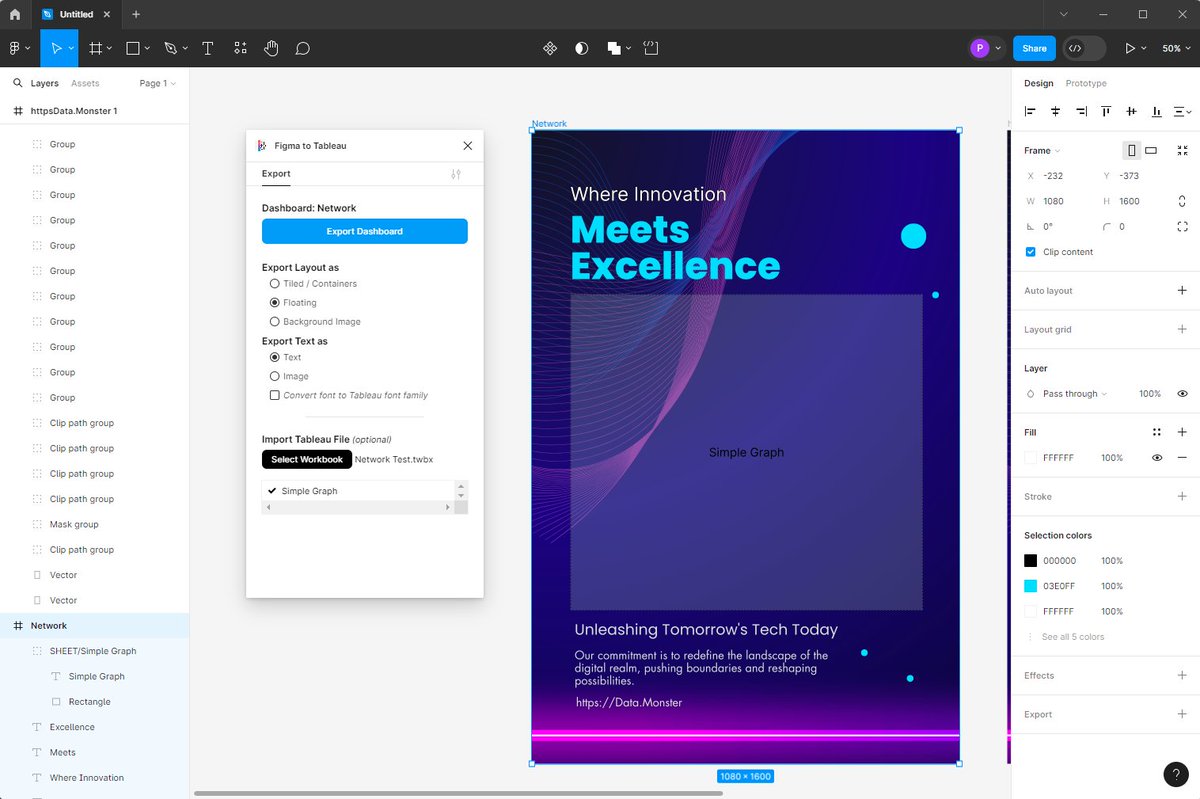Toggle fill FFFFFF visibility eye
Viewport: 1200px width, 799px height.
click(1157, 458)
